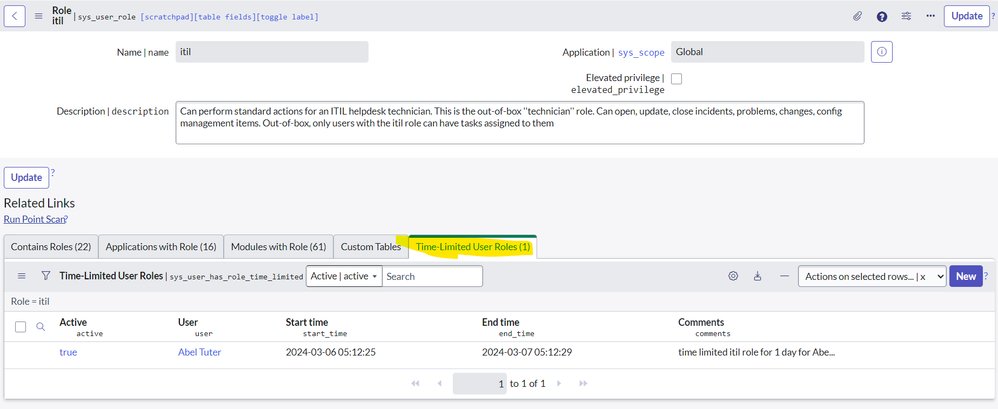Screen dimensions: 998x409
Task: Go back using the header arrow
Action: (x=15, y=16)
